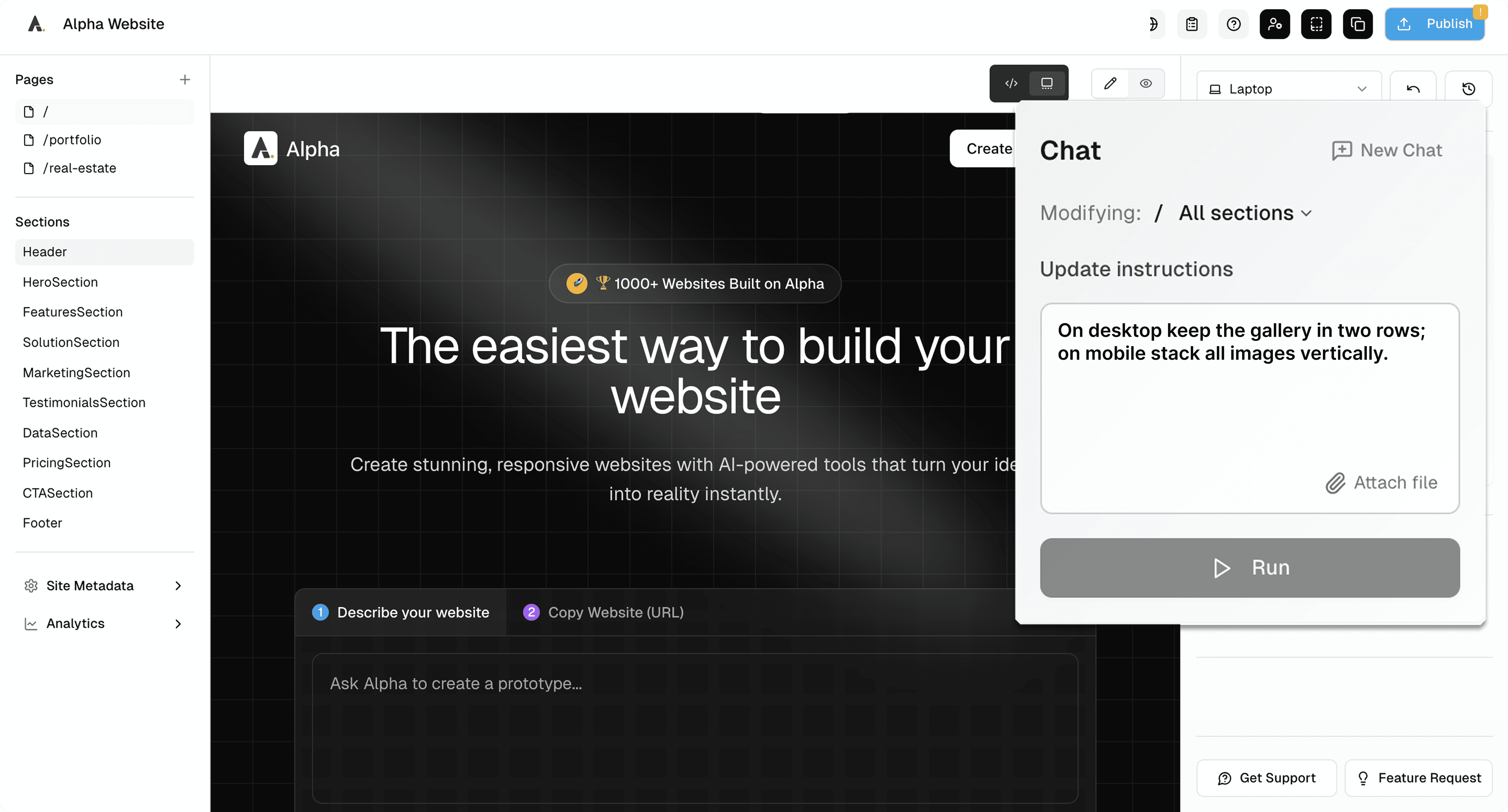
Task: Click the undo arrow icon
Action: coord(1413,89)
